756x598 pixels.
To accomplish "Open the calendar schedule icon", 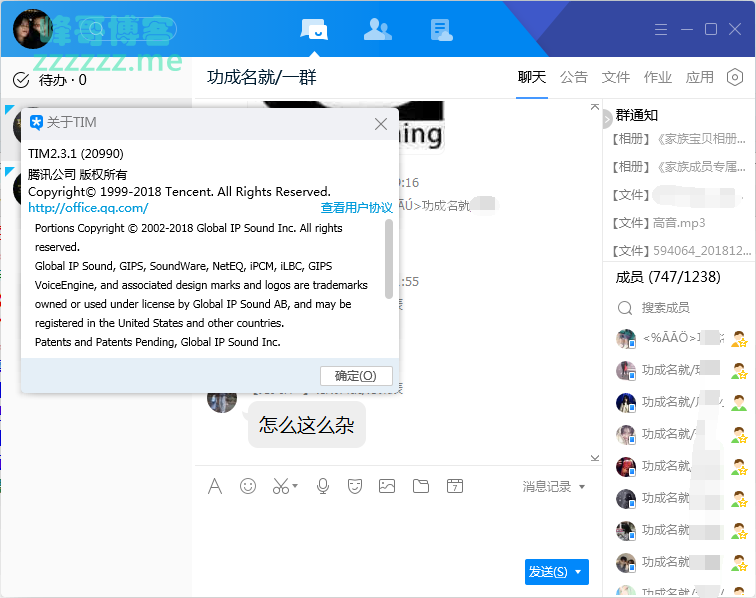I will coord(455,486).
